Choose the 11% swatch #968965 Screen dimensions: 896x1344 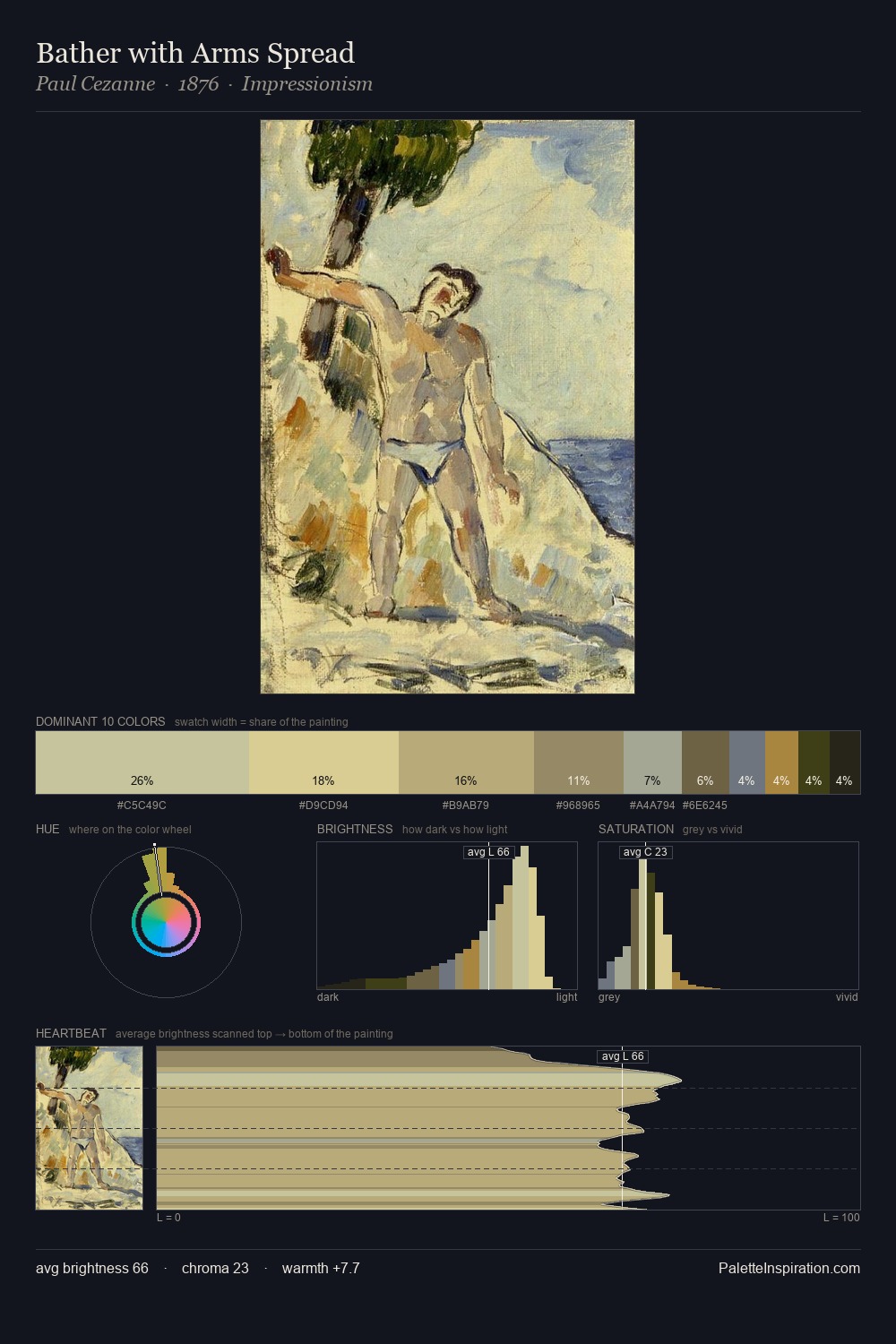[578, 762]
